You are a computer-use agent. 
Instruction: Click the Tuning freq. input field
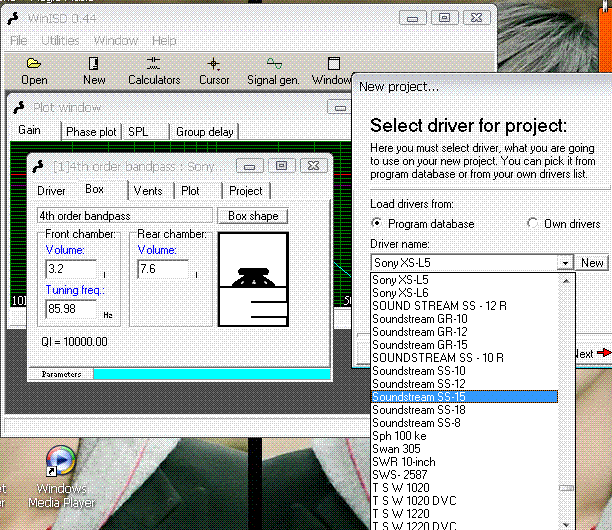(71, 309)
